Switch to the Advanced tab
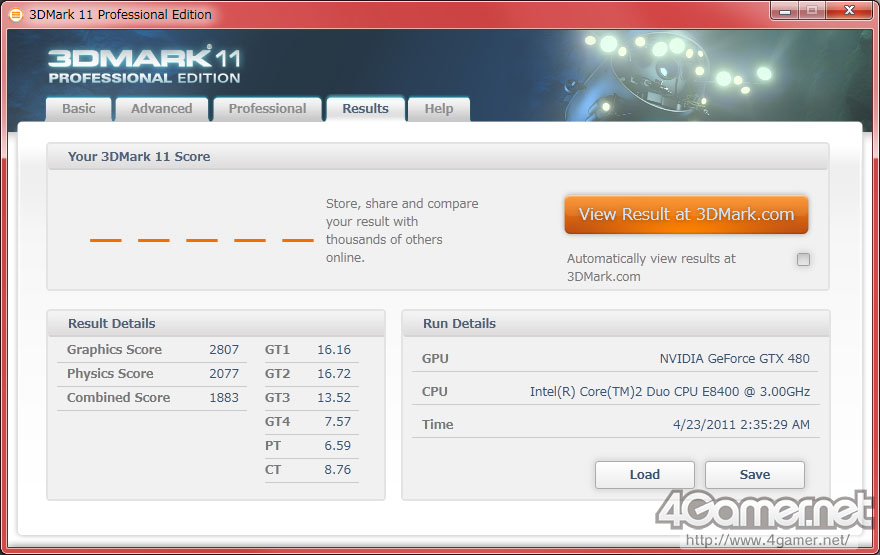 point(162,109)
